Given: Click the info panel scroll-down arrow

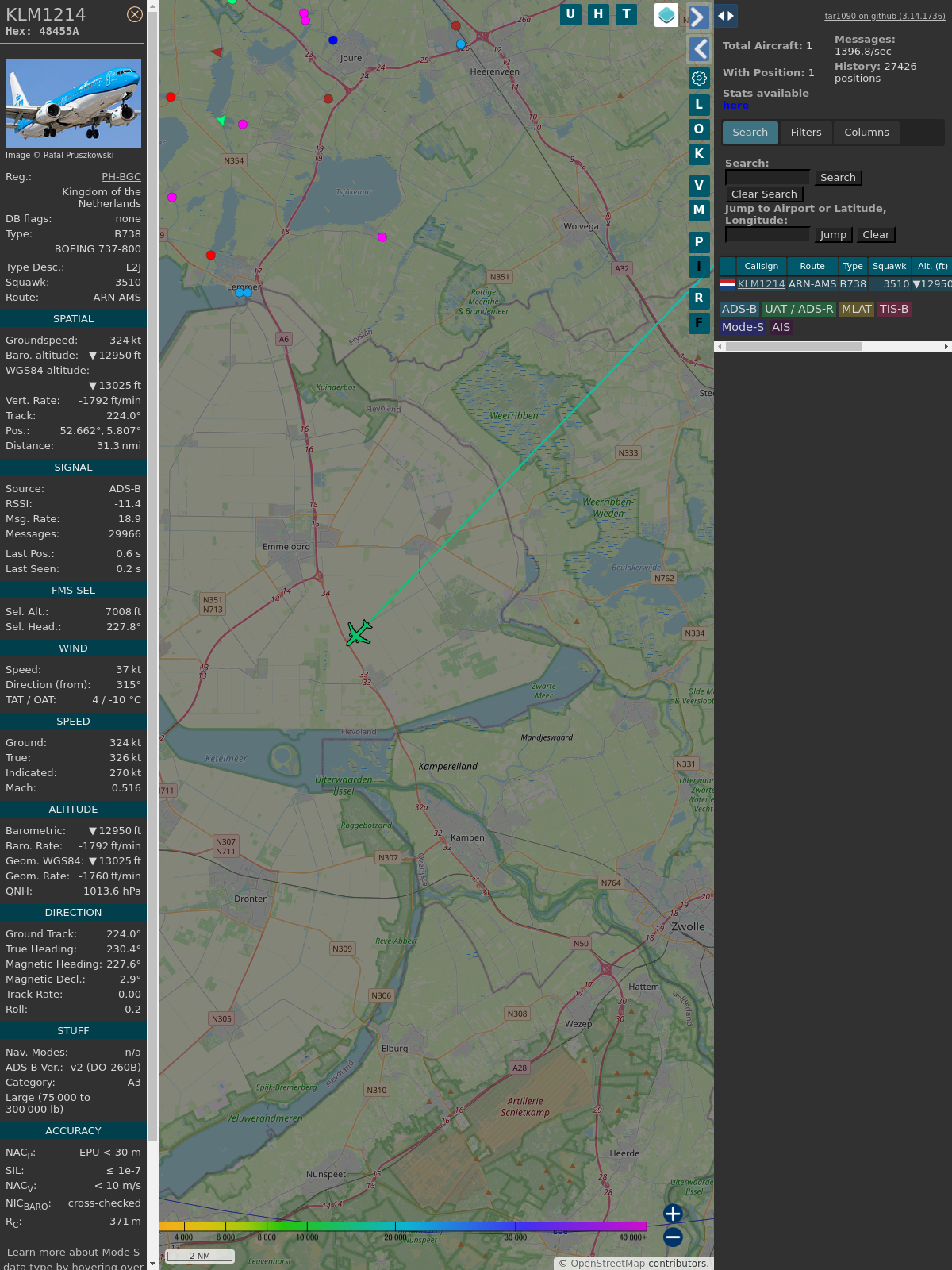Looking at the screenshot, I should pos(152,1264).
